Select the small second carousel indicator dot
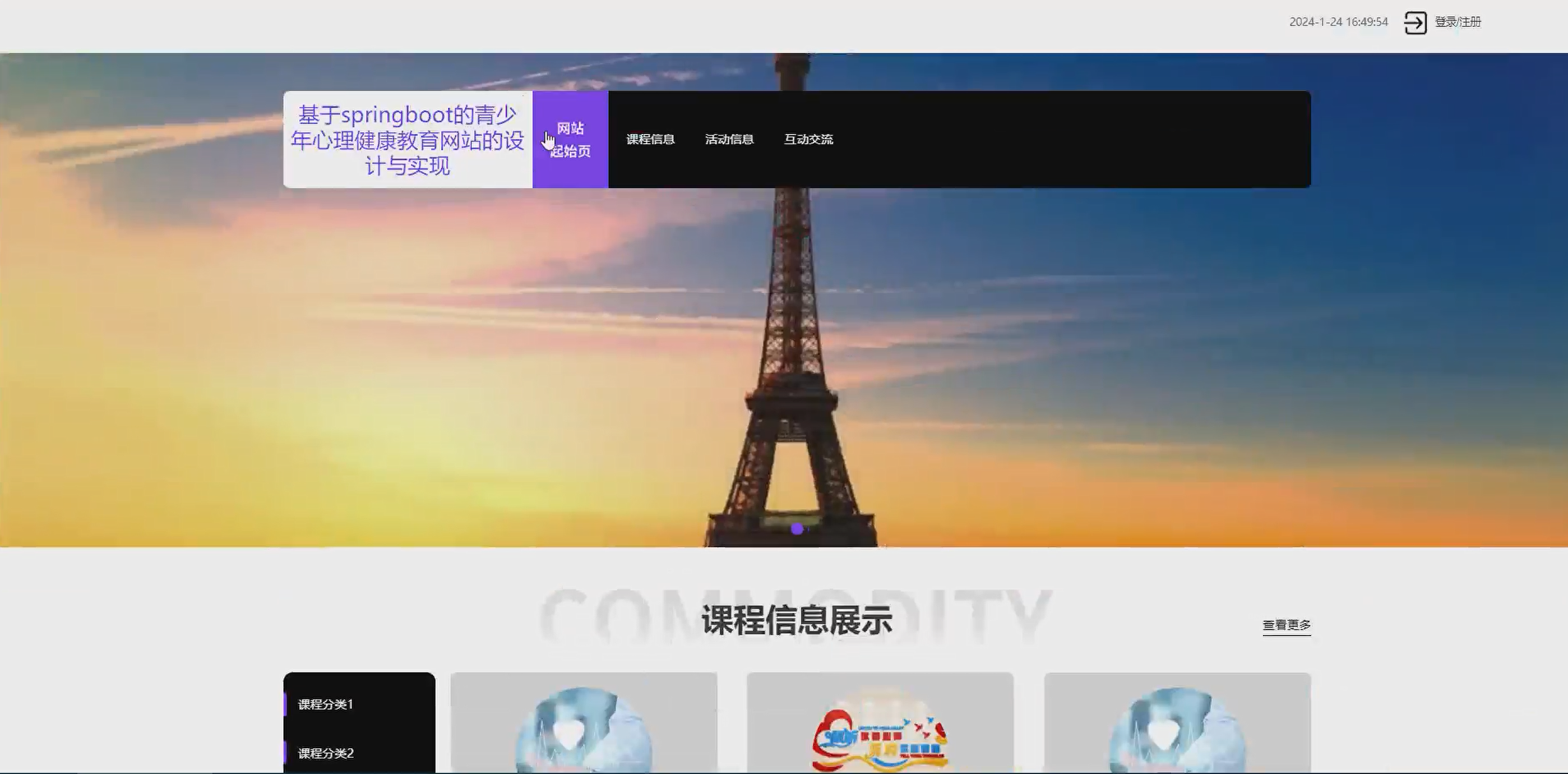This screenshot has width=1568, height=774. (x=808, y=529)
